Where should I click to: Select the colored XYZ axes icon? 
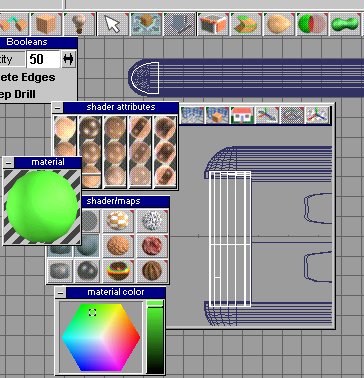click(317, 115)
